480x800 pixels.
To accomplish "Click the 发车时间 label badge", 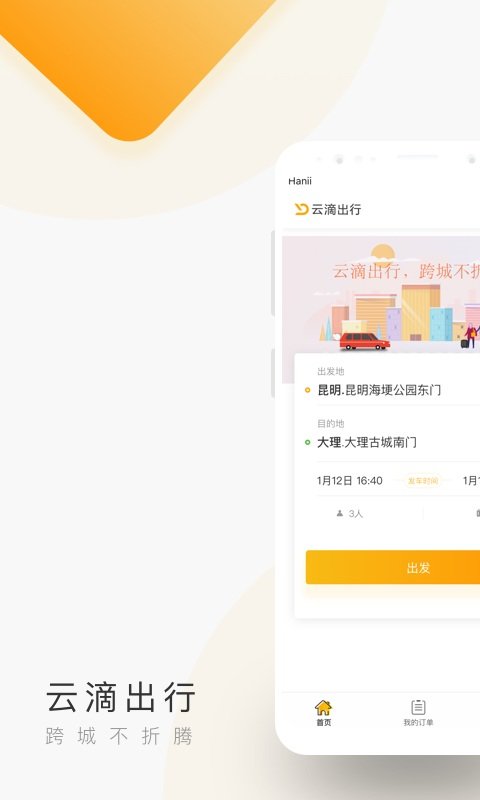I will click(x=423, y=481).
